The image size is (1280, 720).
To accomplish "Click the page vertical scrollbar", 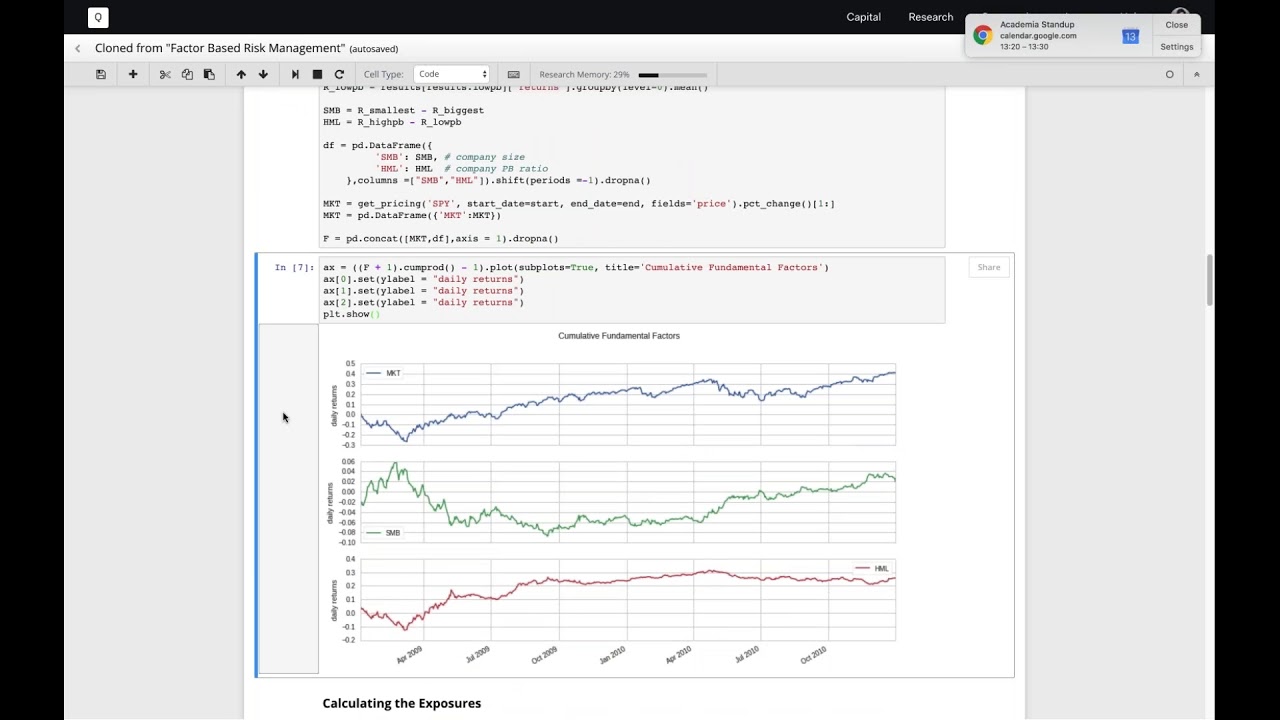I will coord(1210,280).
